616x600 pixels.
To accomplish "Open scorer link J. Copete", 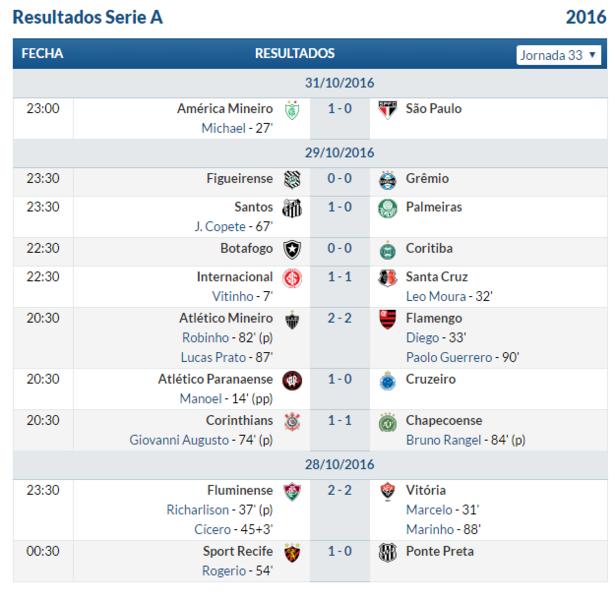I will coord(220,226).
